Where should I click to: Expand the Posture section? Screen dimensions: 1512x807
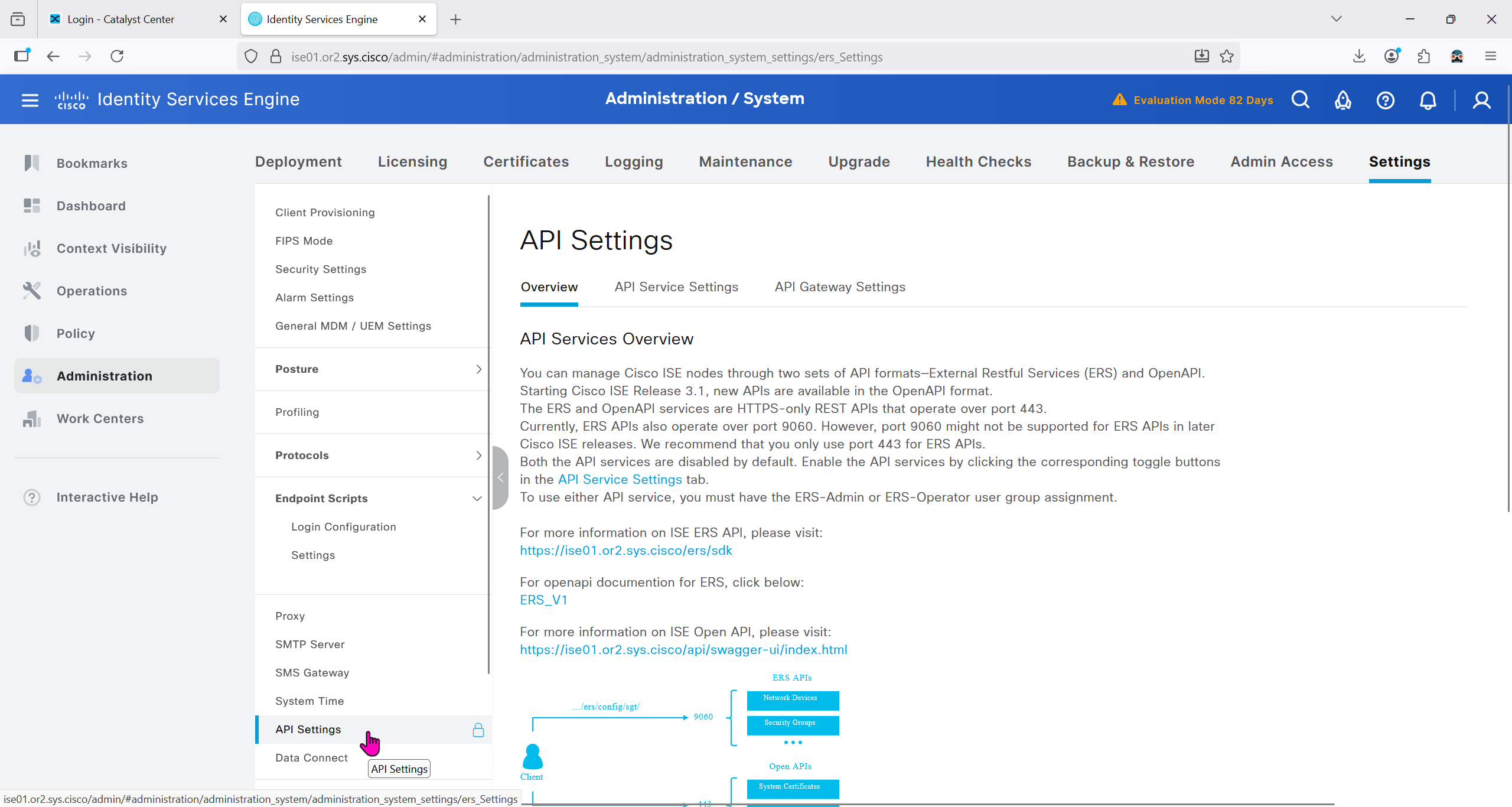tap(478, 369)
